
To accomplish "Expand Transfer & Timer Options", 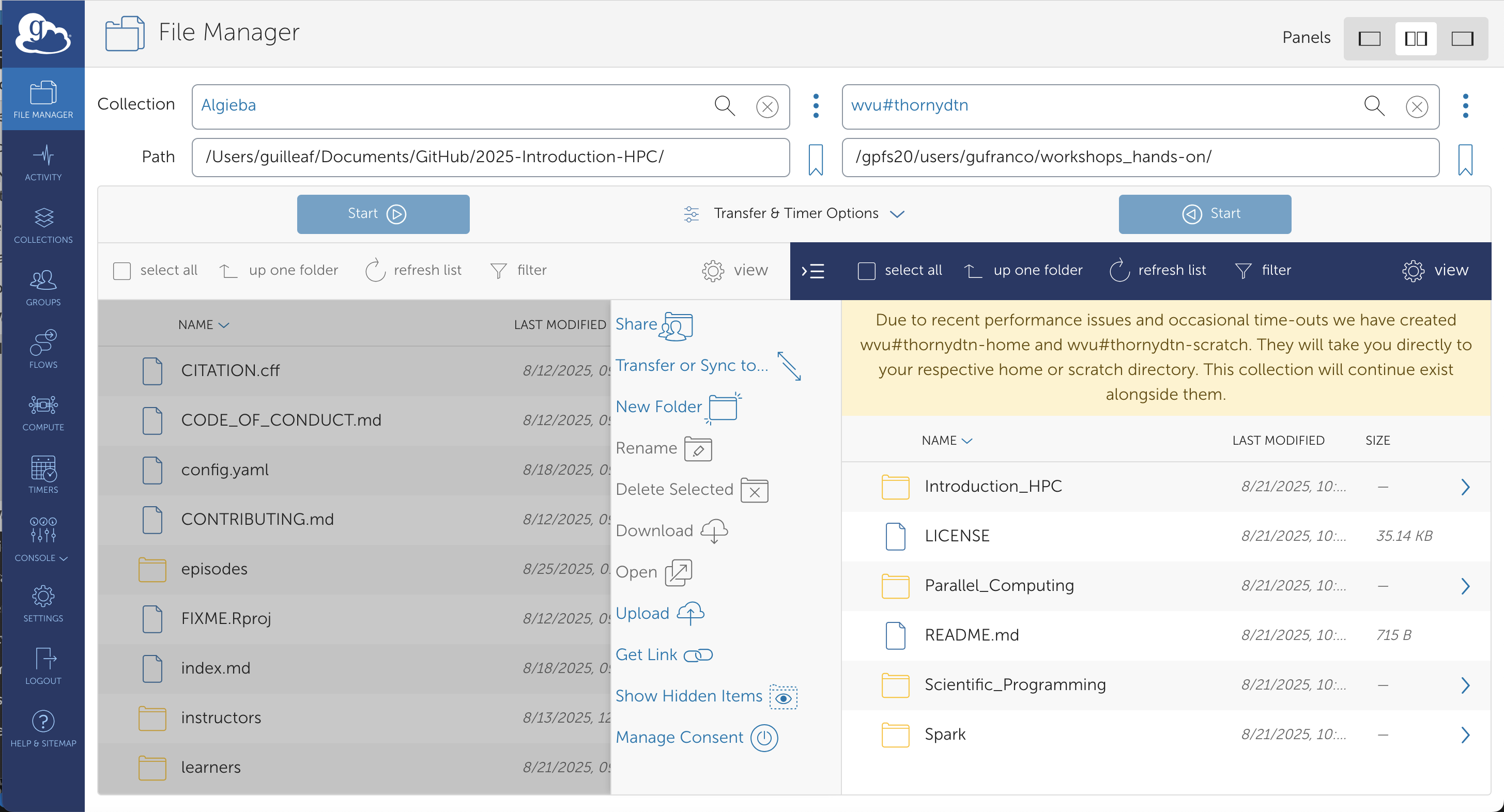I will (794, 213).
